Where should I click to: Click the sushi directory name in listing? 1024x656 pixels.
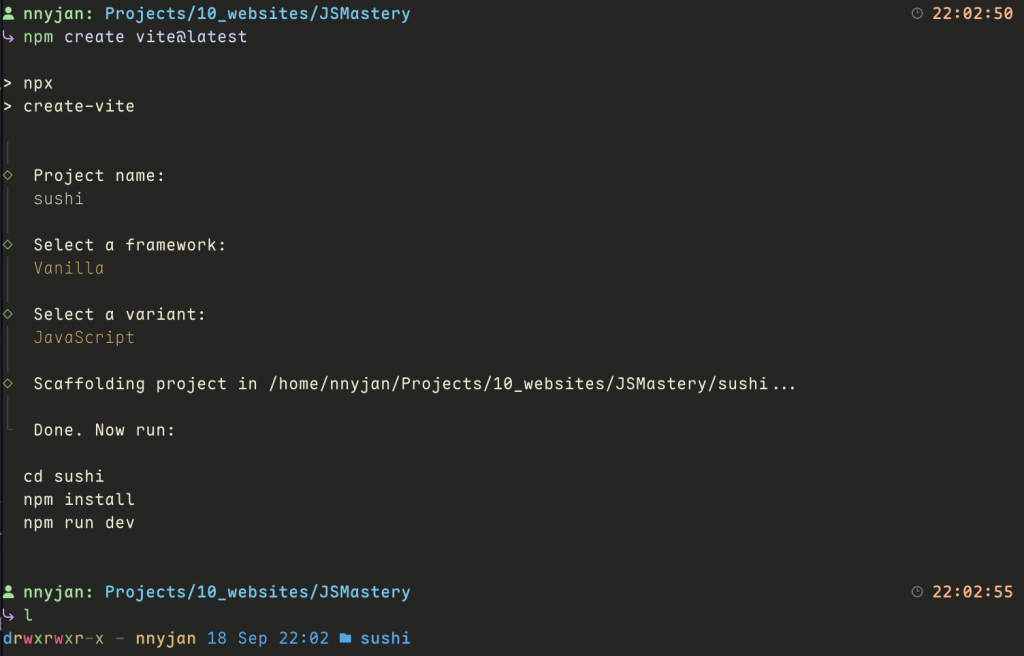(x=385, y=638)
